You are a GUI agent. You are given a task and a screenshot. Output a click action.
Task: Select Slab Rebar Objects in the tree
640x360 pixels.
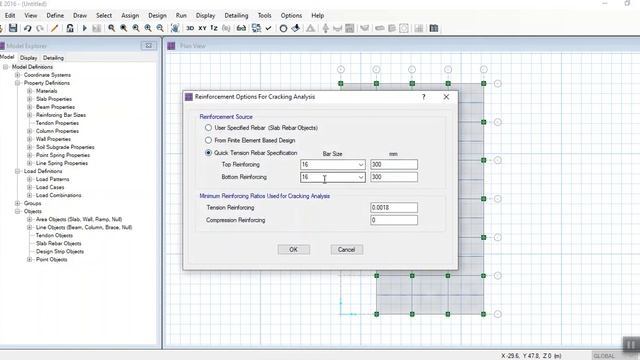(58, 243)
